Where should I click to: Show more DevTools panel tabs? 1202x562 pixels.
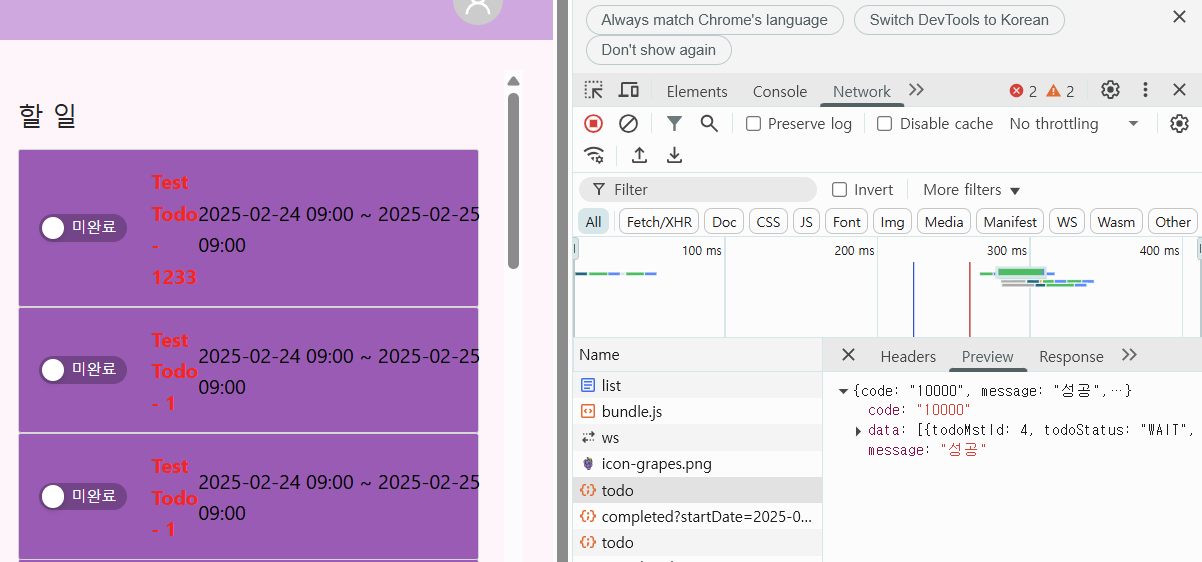tap(916, 90)
